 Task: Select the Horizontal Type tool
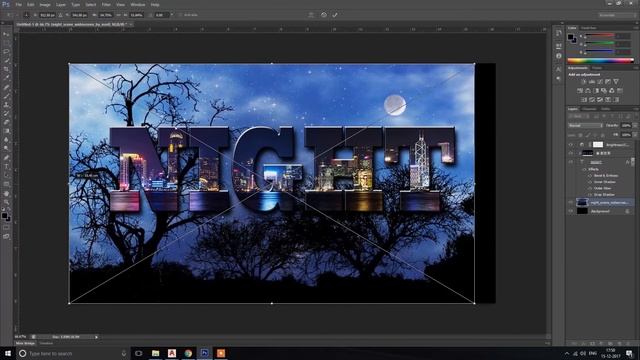point(6,167)
